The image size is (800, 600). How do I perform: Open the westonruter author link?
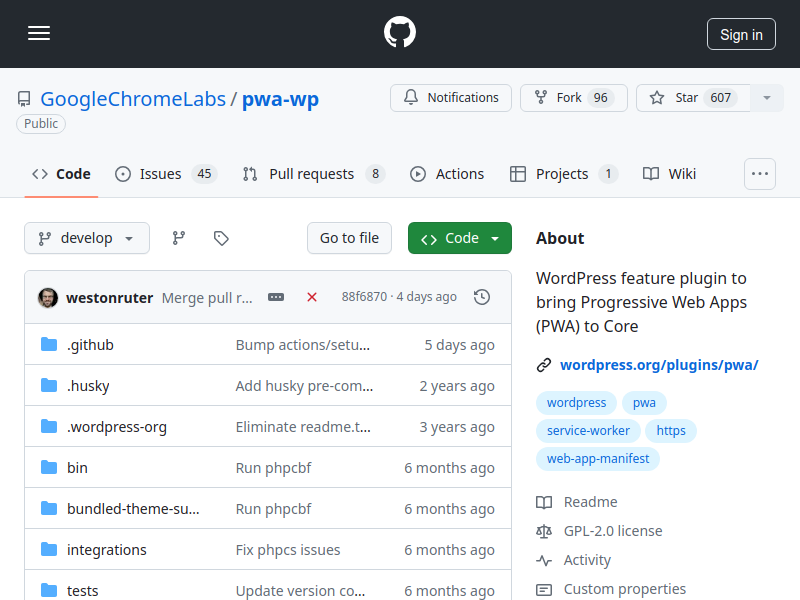[110, 297]
